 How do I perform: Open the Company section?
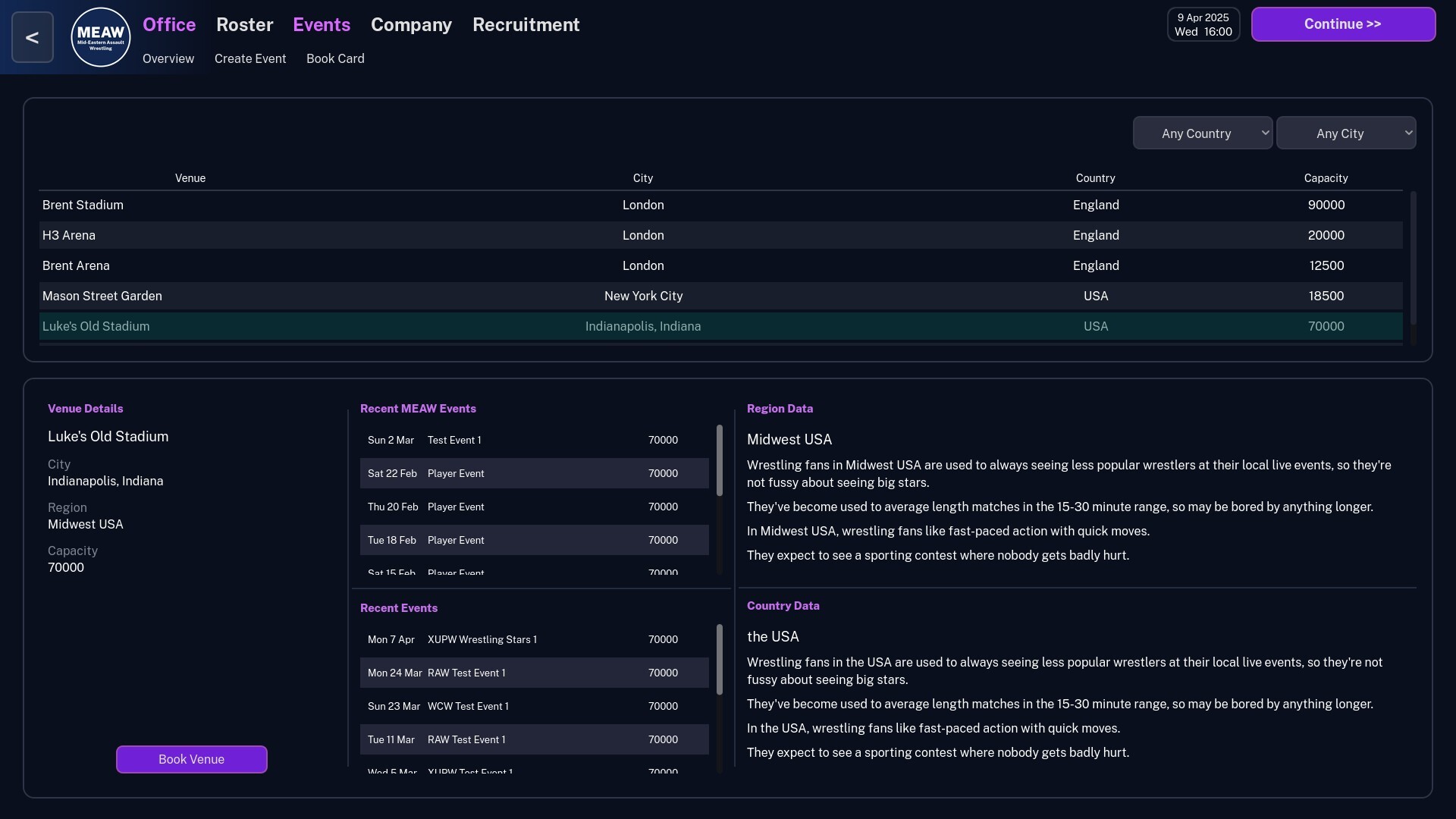point(410,25)
